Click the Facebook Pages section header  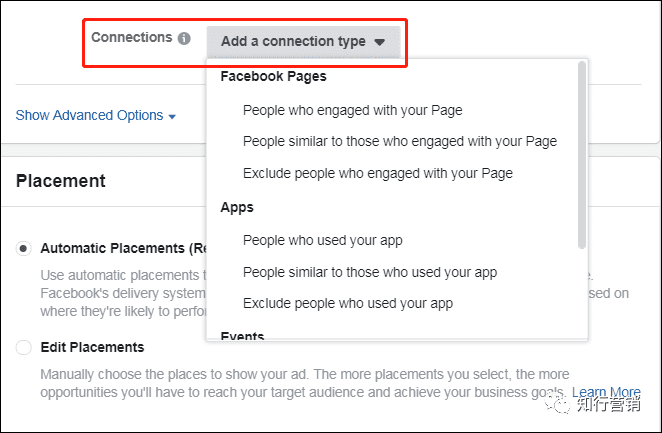pyautogui.click(x=273, y=76)
